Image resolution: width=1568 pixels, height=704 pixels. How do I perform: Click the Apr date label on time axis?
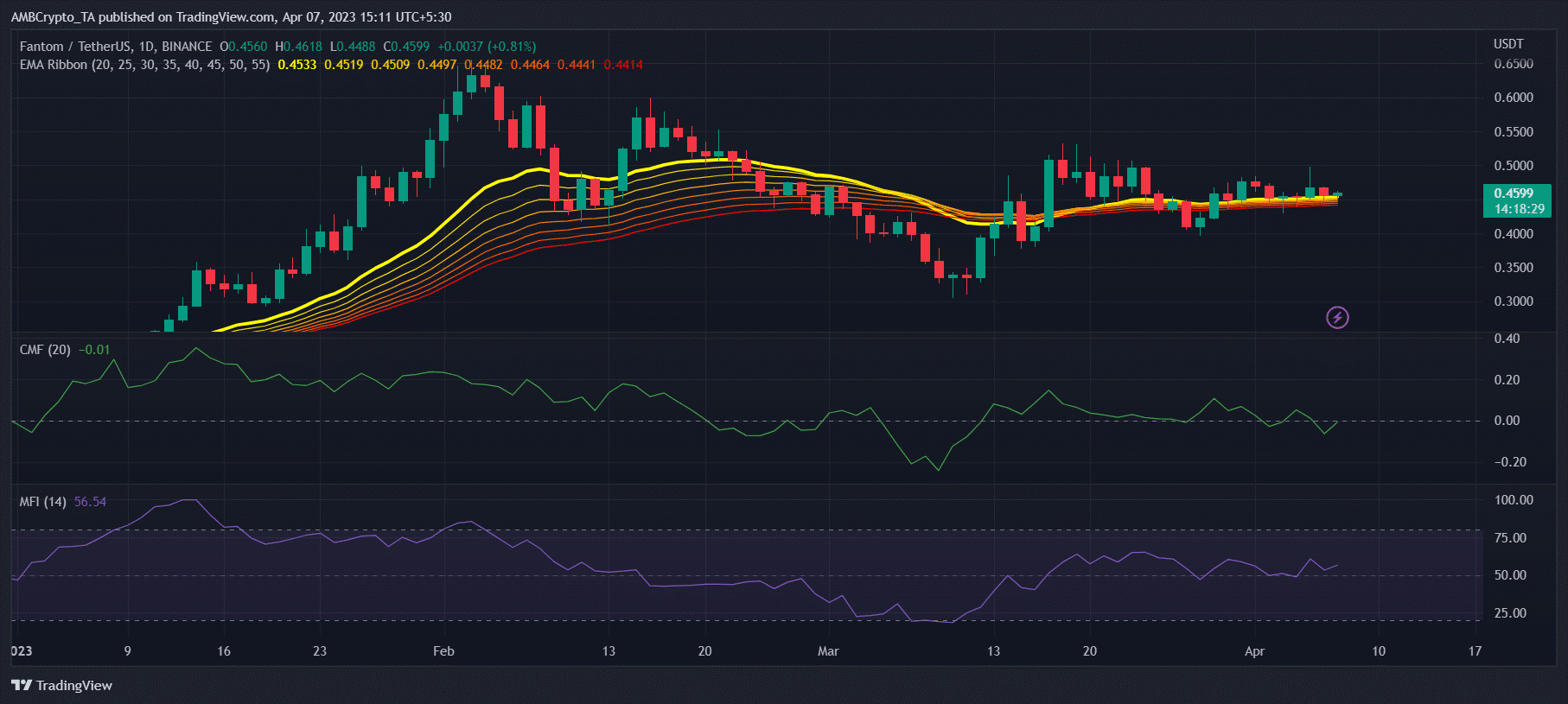tap(1254, 651)
